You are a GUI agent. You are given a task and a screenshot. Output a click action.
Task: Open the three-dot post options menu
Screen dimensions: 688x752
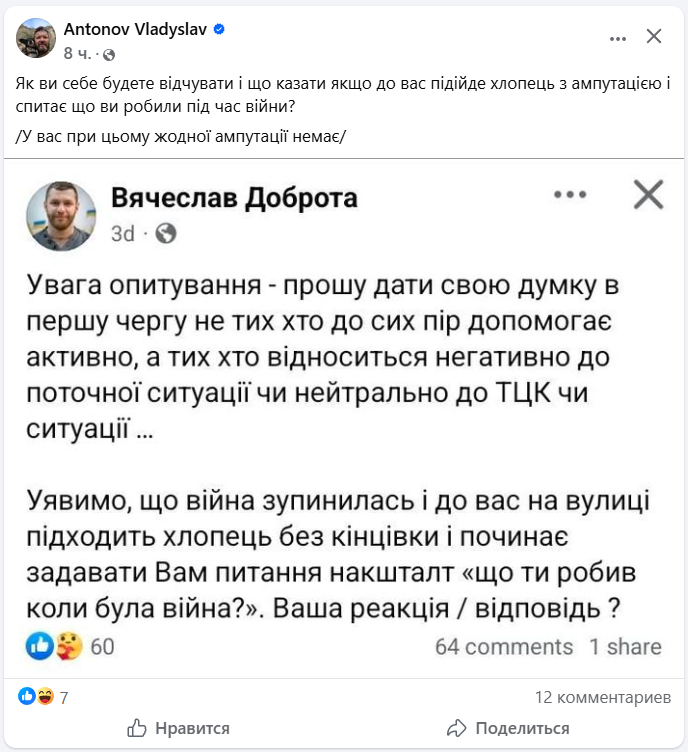coord(620,37)
